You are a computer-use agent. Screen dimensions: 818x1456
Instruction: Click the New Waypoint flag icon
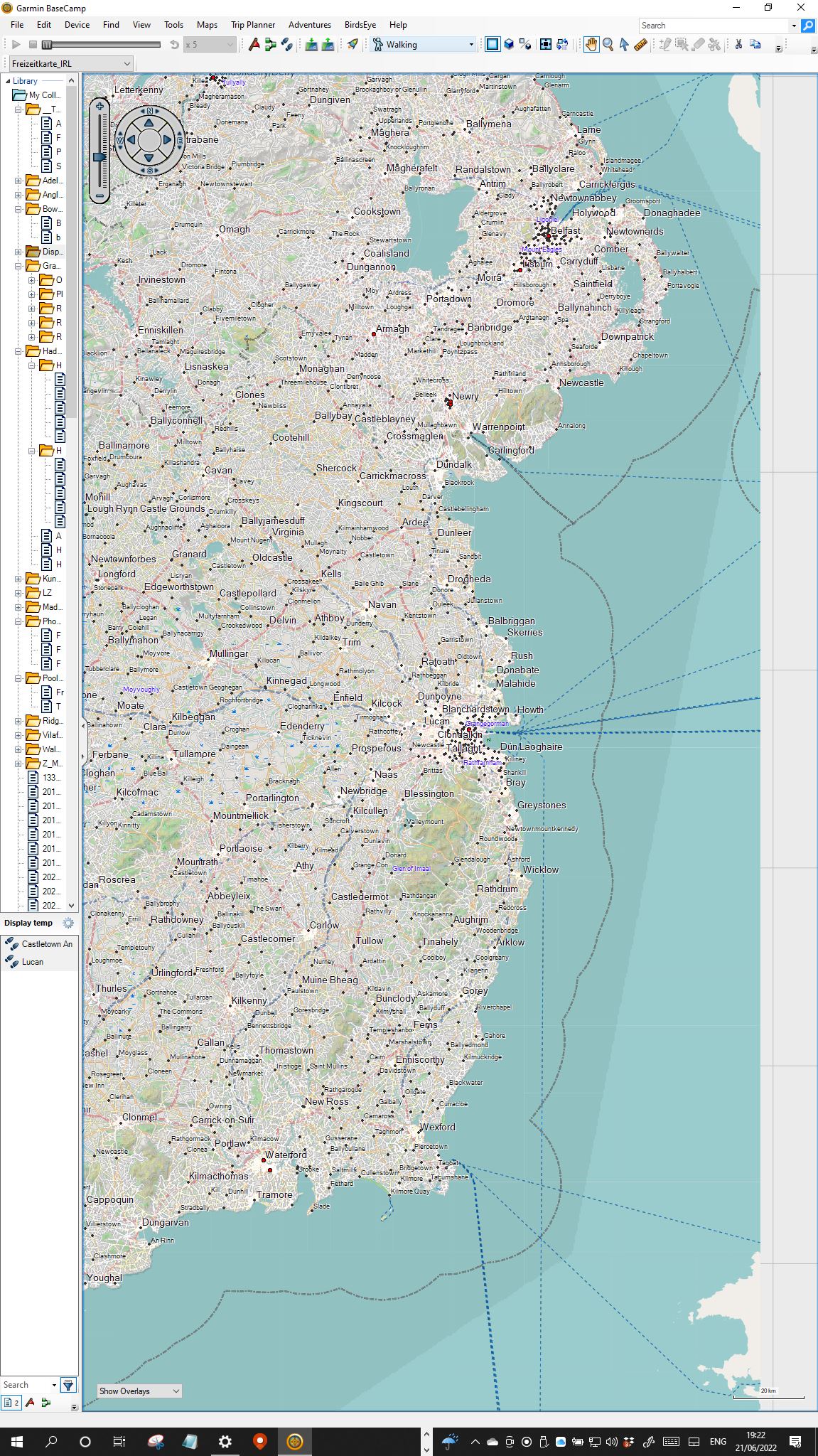pos(254,45)
